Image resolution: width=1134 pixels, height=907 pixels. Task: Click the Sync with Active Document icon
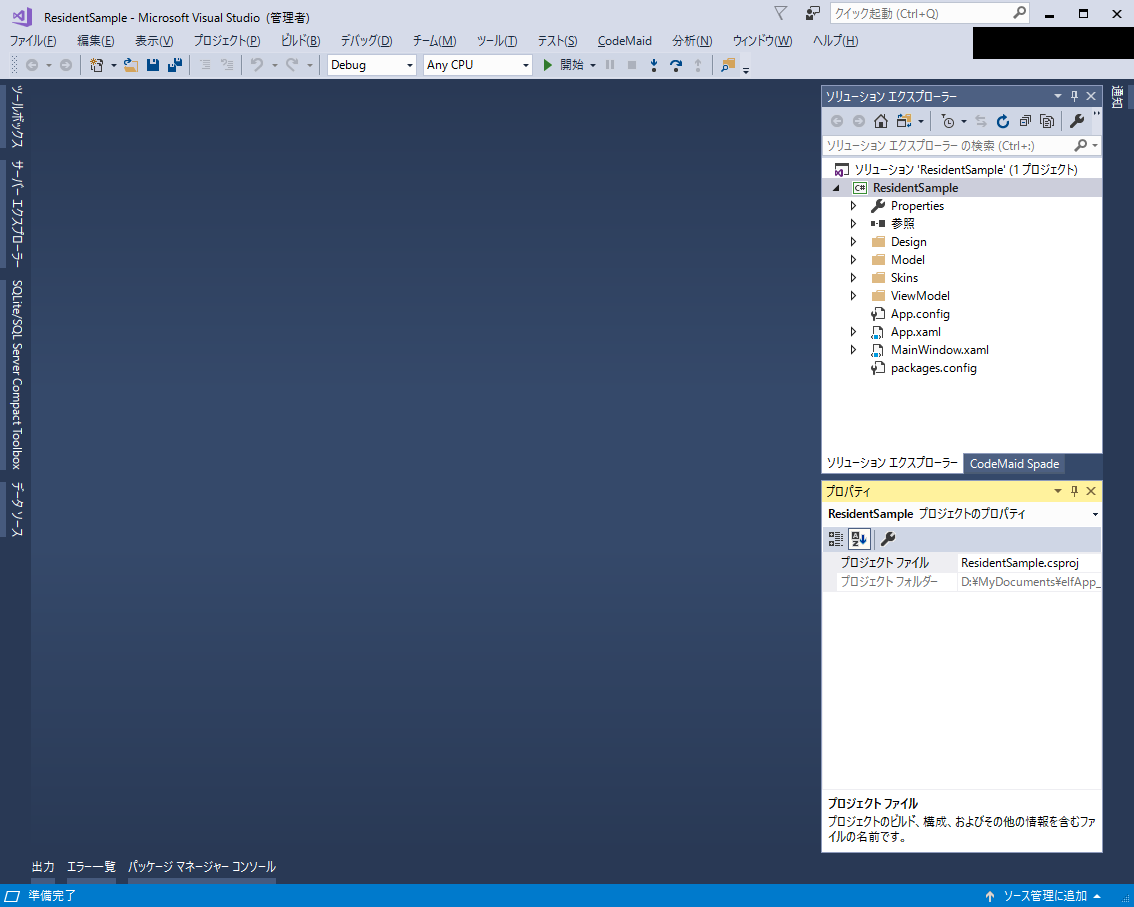(980, 122)
